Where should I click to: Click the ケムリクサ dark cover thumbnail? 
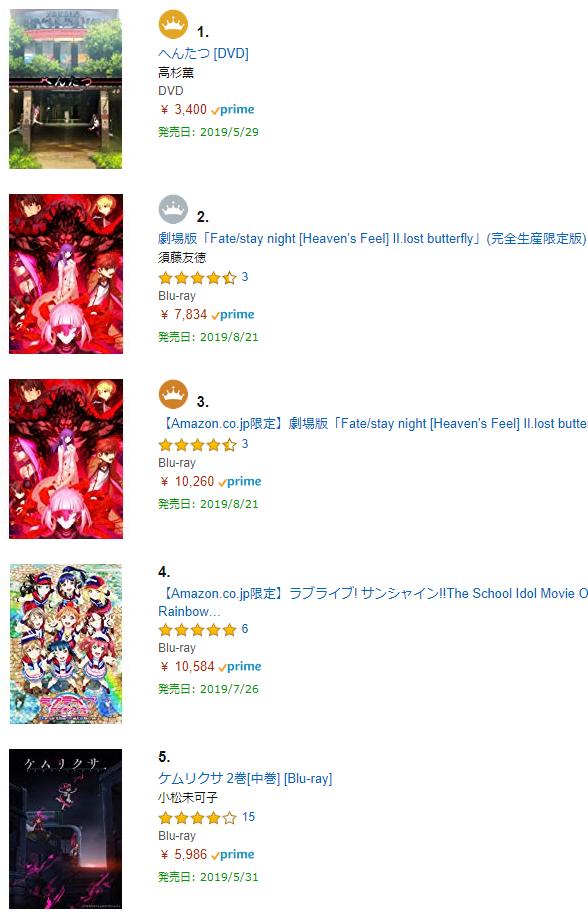click(66, 829)
